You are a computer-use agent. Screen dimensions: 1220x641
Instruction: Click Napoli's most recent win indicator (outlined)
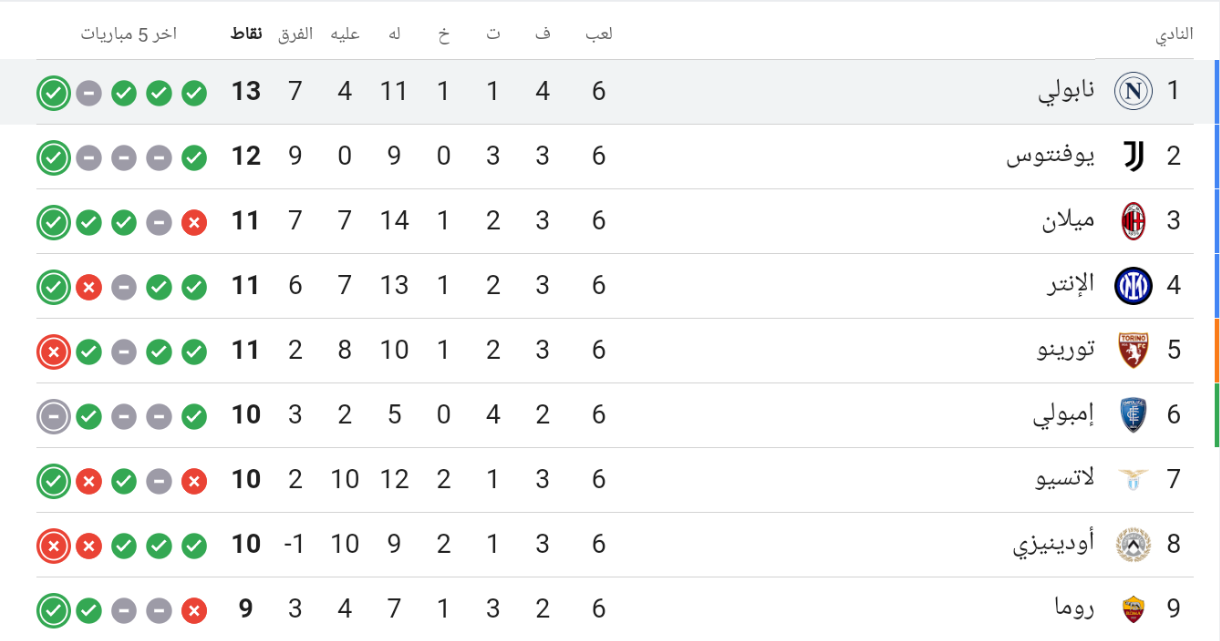[x=54, y=94]
